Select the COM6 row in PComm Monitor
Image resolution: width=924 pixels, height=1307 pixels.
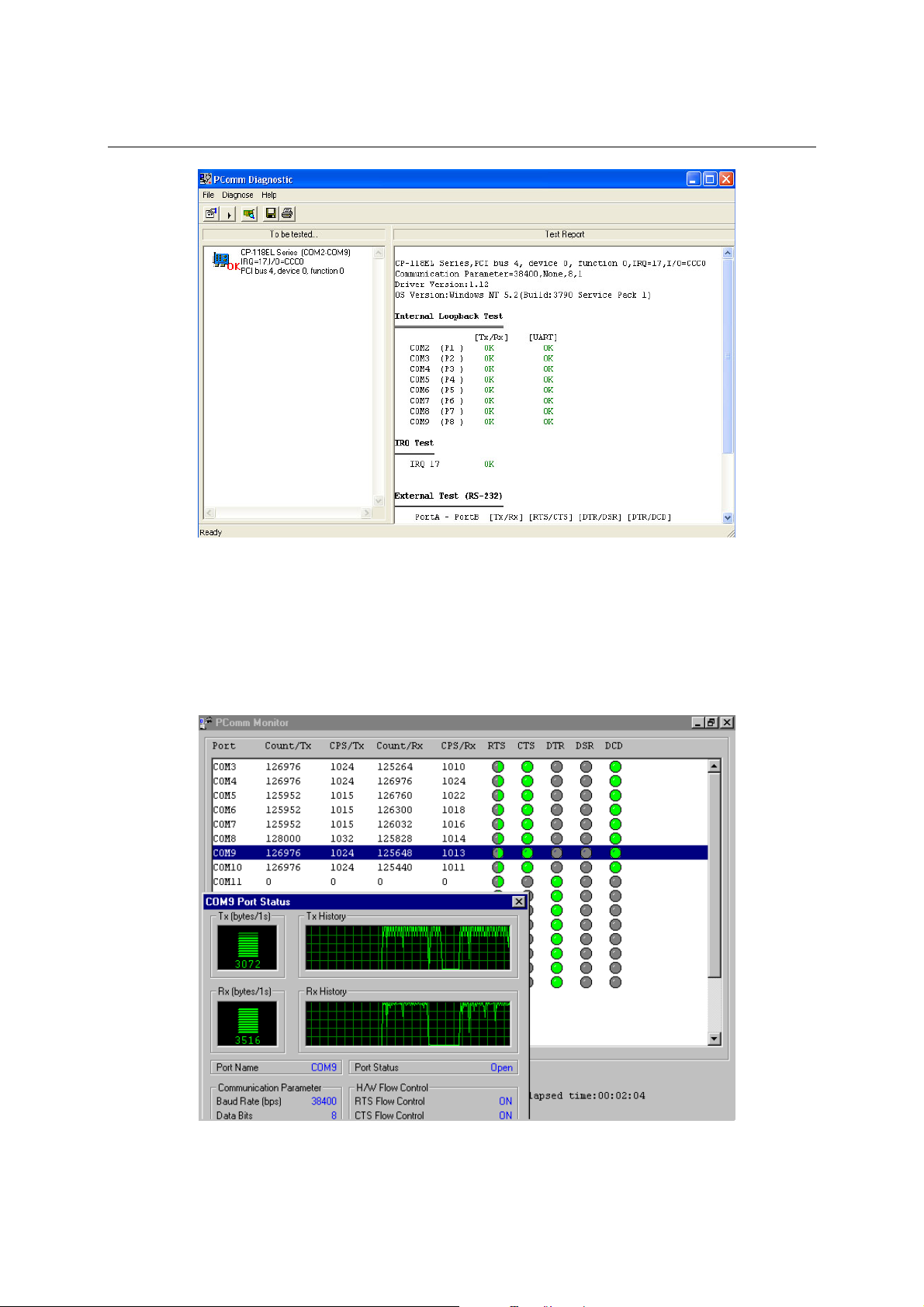(x=459, y=810)
